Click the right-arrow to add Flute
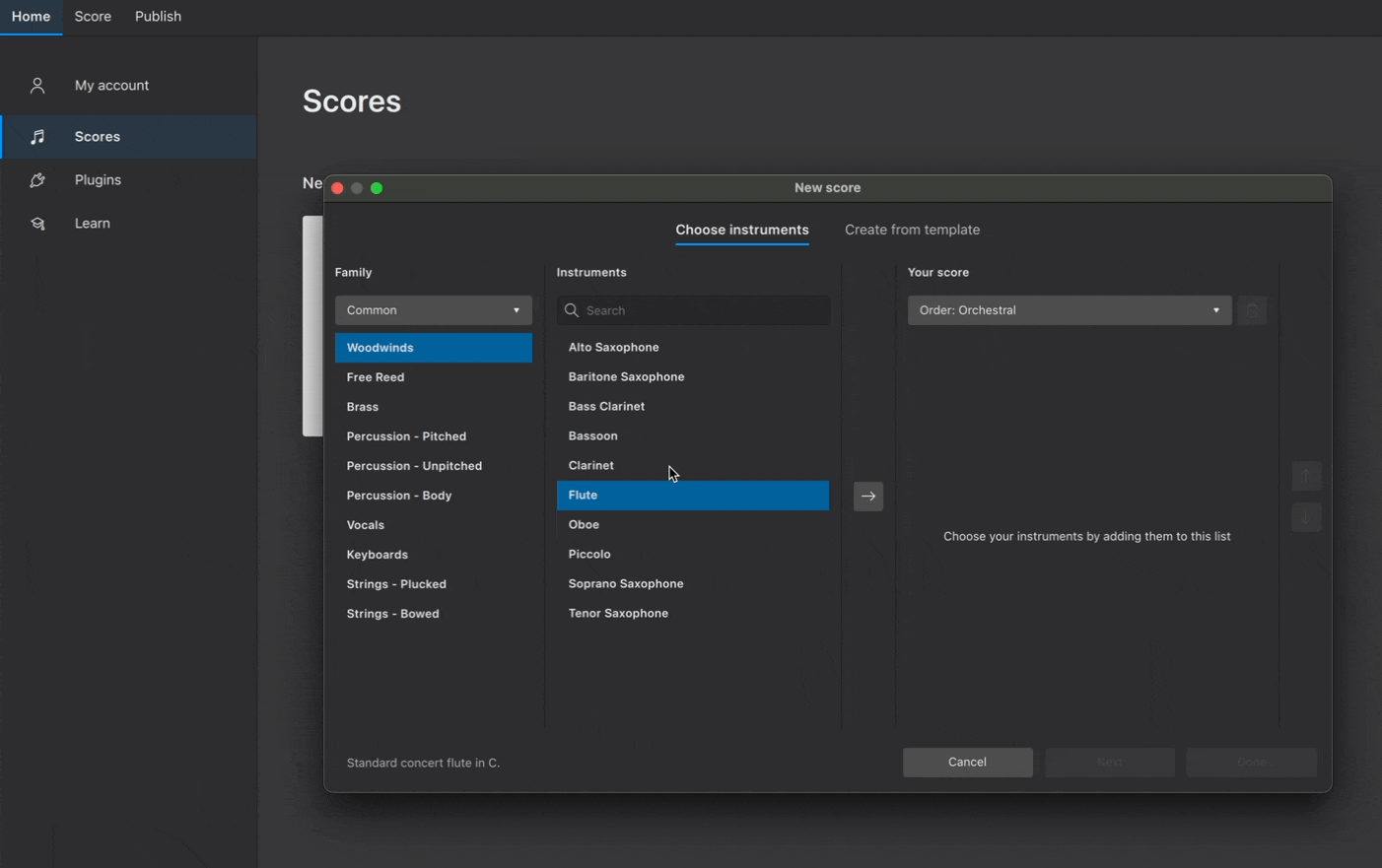1382x868 pixels. pyautogui.click(x=867, y=497)
